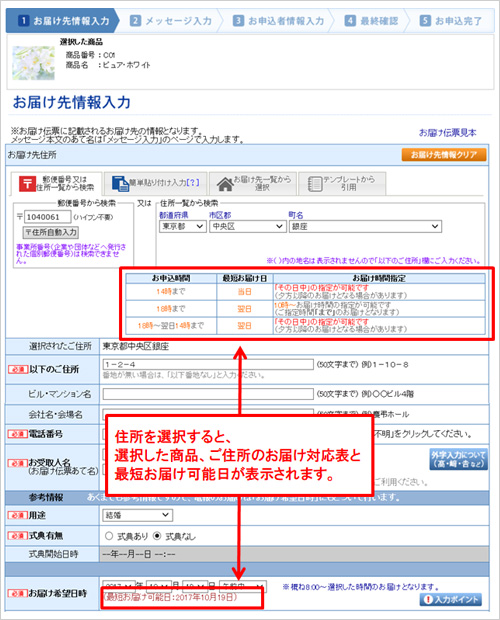Expand the 市区郡 dropdown showing 中央区

coord(248,226)
